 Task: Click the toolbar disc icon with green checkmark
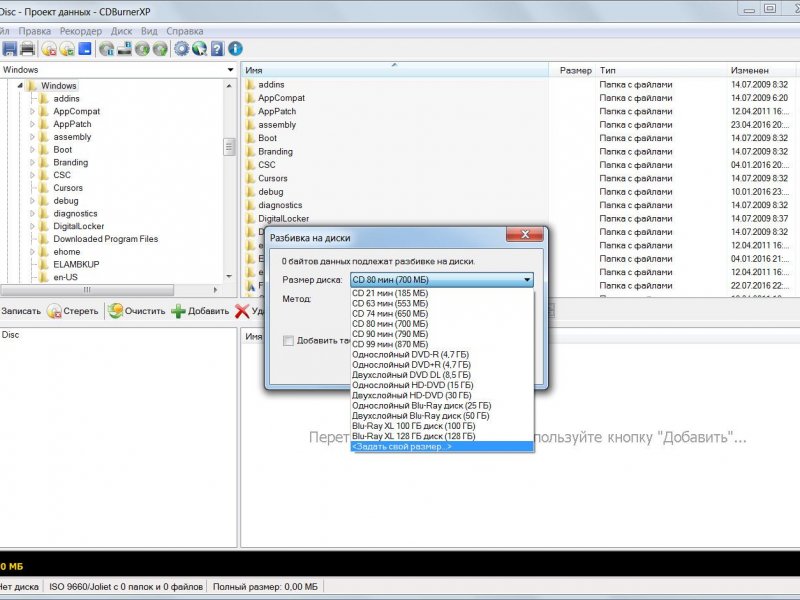tap(67, 49)
